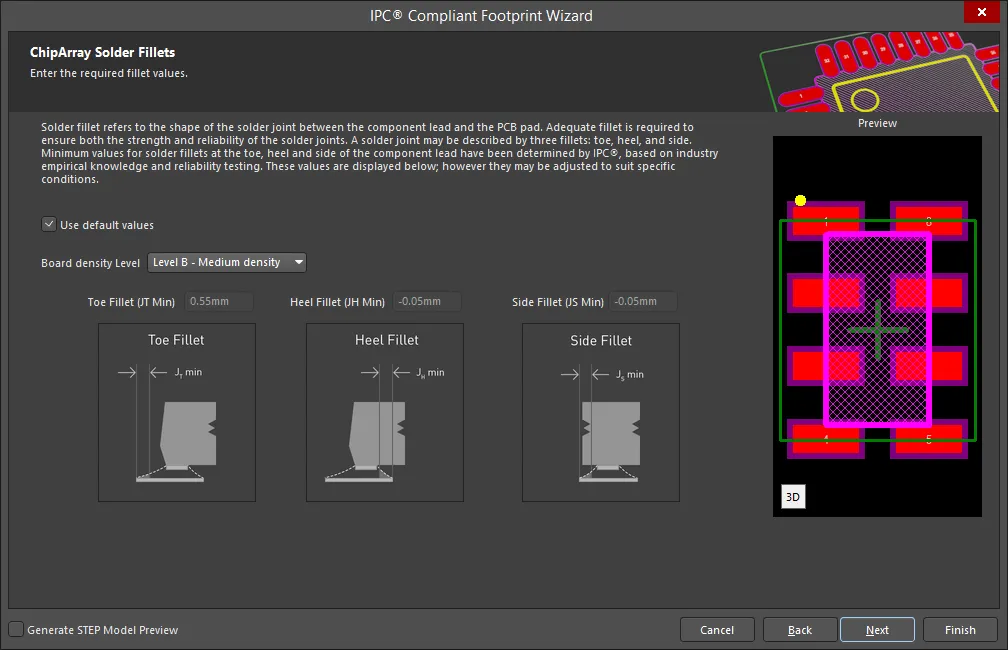
Task: Click pad 4 in footprint preview
Action: (825, 438)
